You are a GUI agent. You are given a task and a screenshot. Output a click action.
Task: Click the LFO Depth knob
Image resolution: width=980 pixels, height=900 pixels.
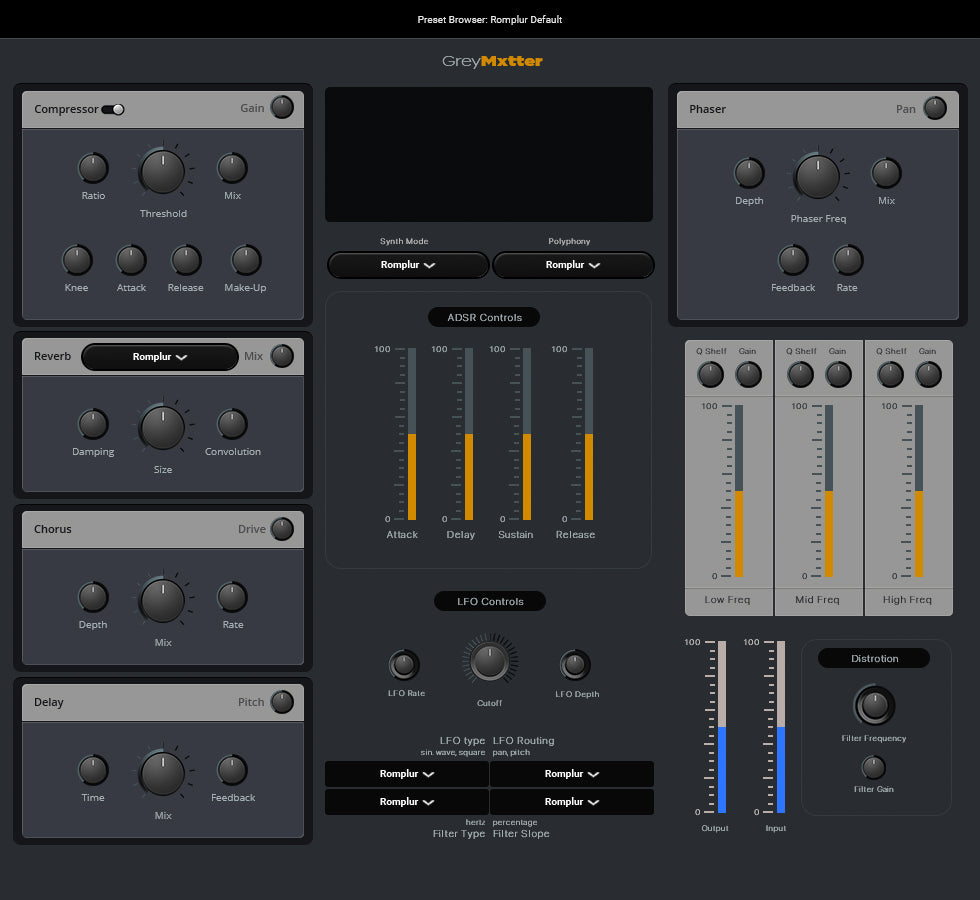point(575,665)
